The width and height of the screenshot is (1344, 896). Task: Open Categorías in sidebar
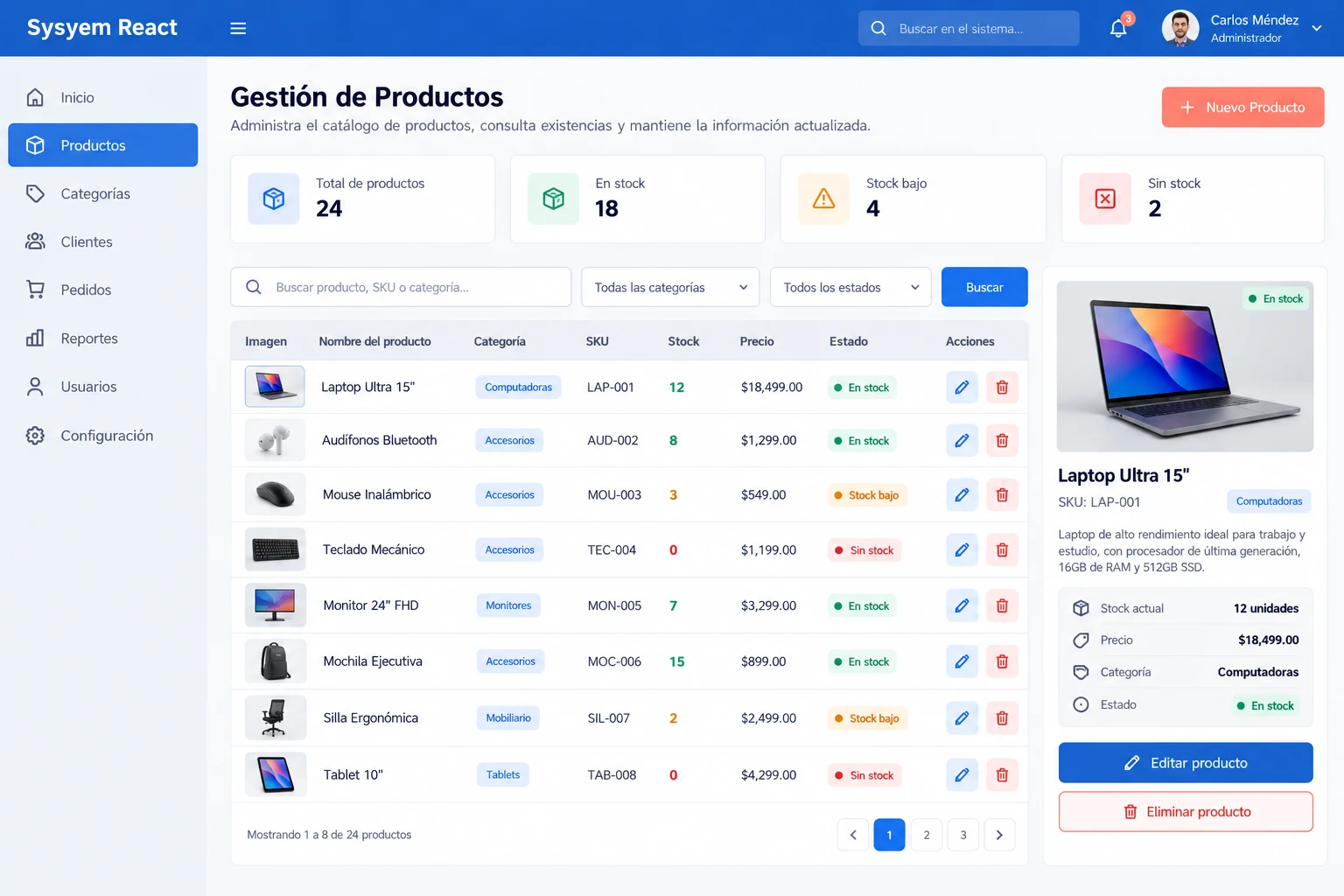click(103, 193)
